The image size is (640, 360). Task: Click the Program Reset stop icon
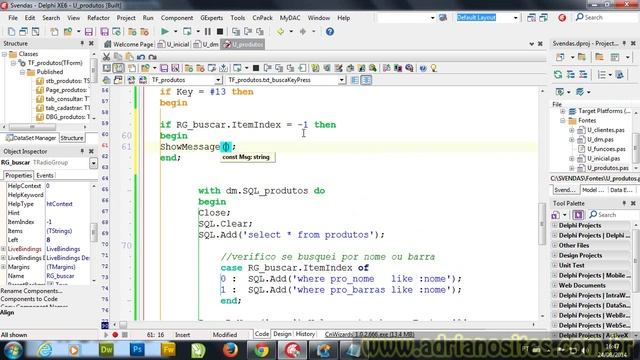[220, 31]
